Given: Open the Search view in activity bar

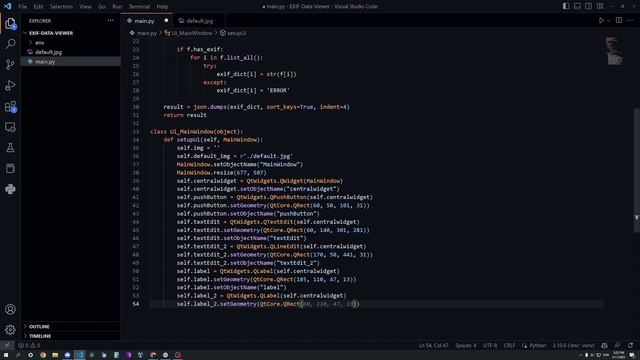Looking at the screenshot, I should point(10,44).
